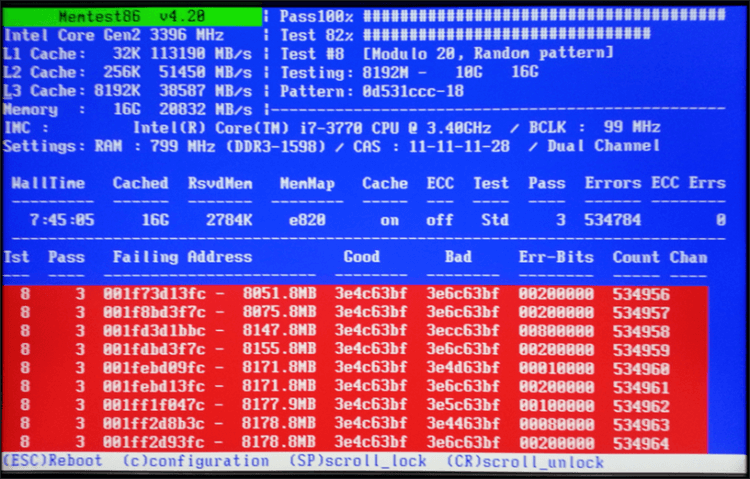Activate the (CR)scroll_unlock option

[x=525, y=462]
